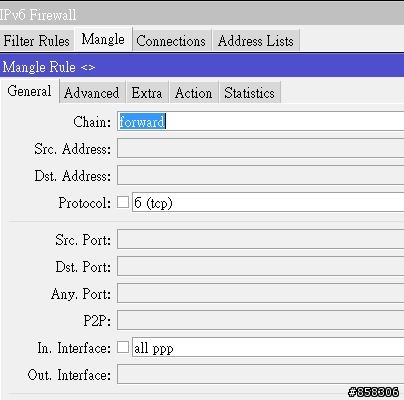Open the Filter Rules tab
The height and width of the screenshot is (400, 404).
pyautogui.click(x=37, y=41)
